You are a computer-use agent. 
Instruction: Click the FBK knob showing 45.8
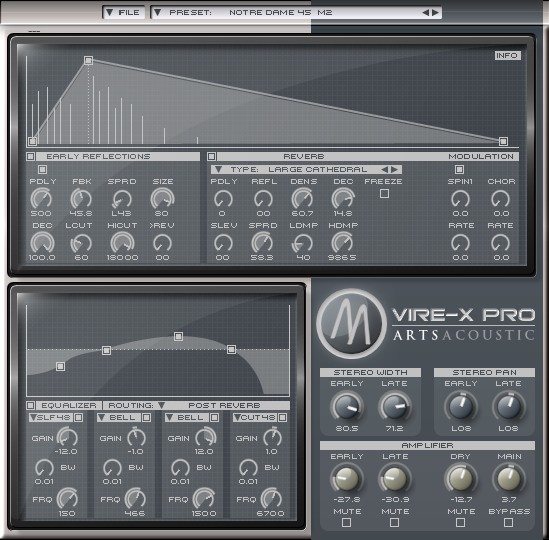pyautogui.click(x=81, y=199)
